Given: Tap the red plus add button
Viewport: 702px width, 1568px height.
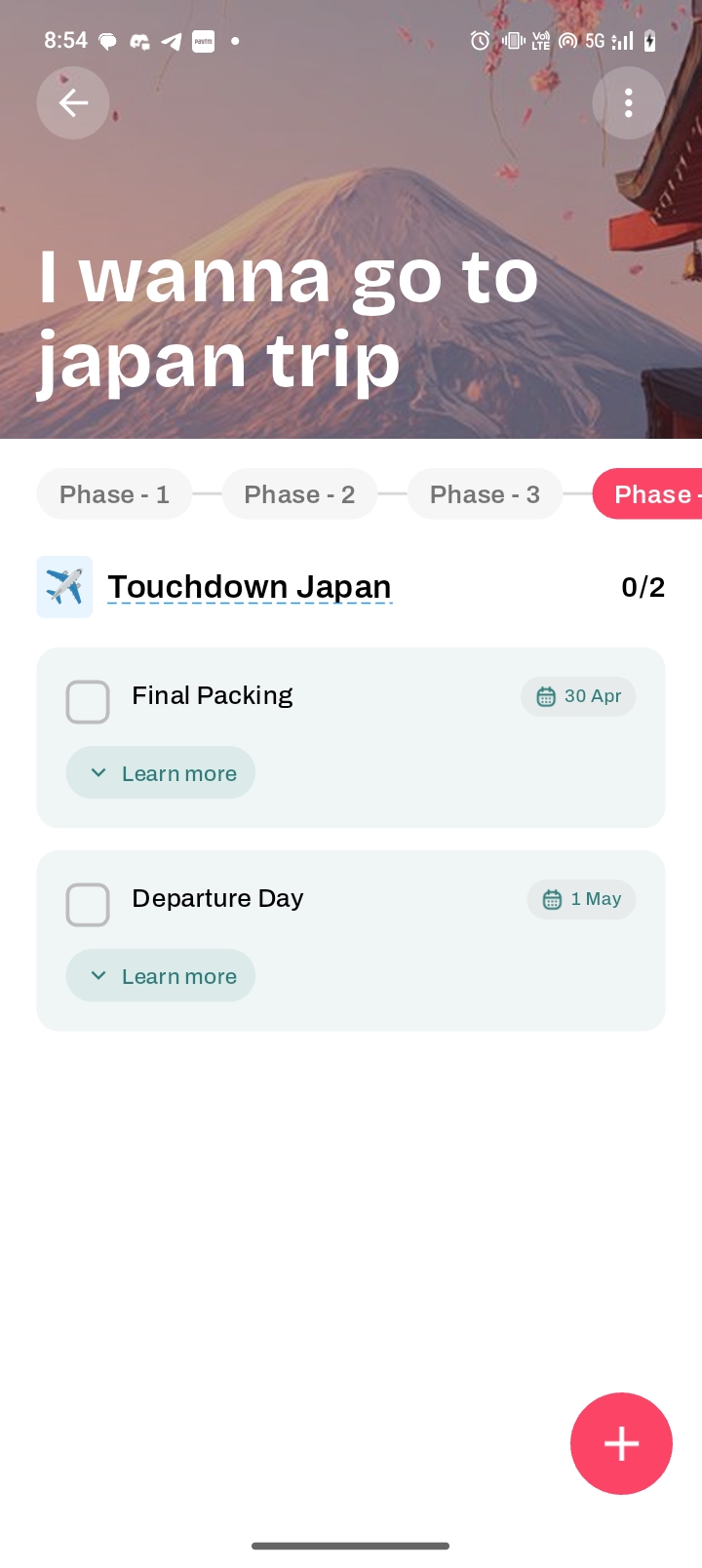Looking at the screenshot, I should pyautogui.click(x=621, y=1443).
